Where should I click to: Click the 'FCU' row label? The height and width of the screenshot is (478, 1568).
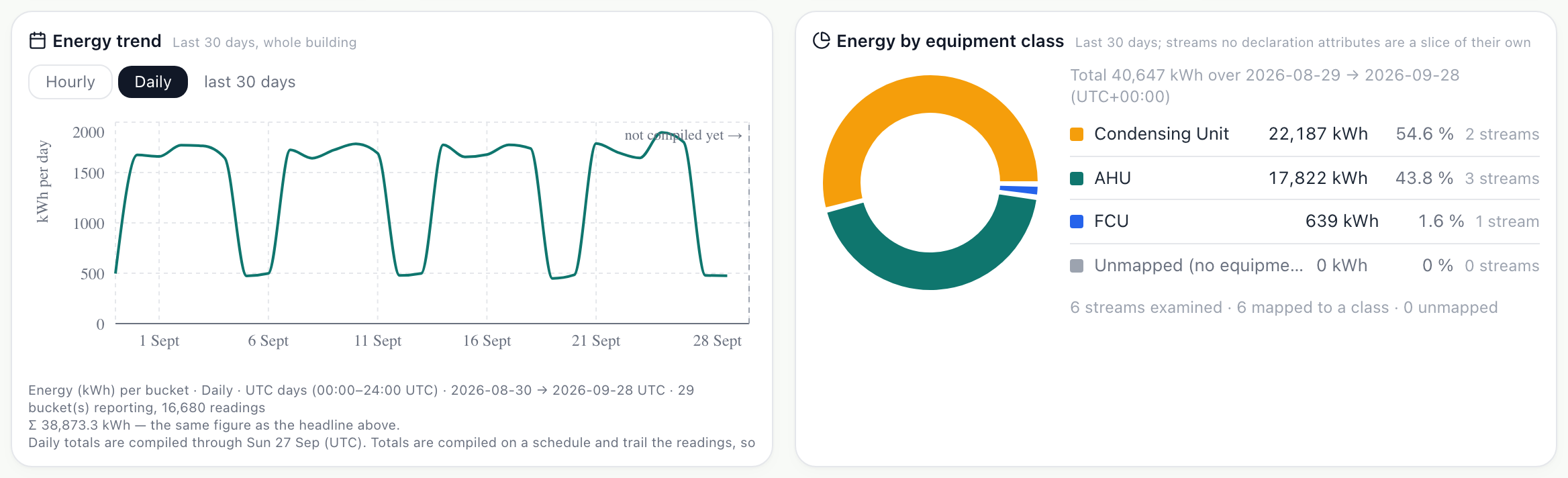(1112, 221)
